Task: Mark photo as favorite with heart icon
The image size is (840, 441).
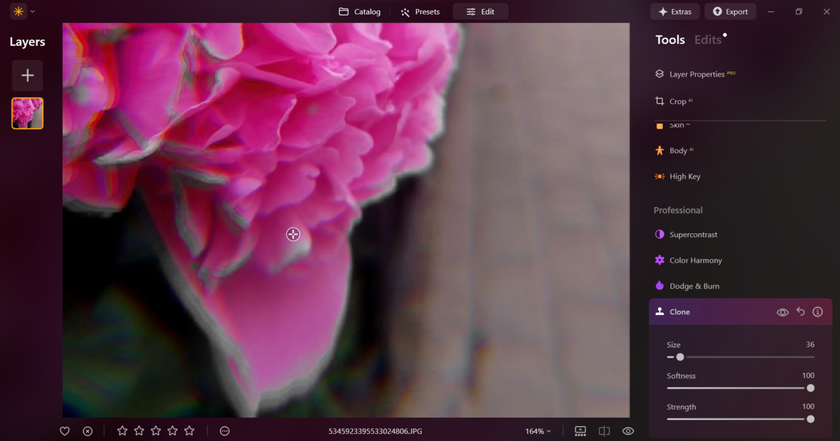Action: pos(65,431)
